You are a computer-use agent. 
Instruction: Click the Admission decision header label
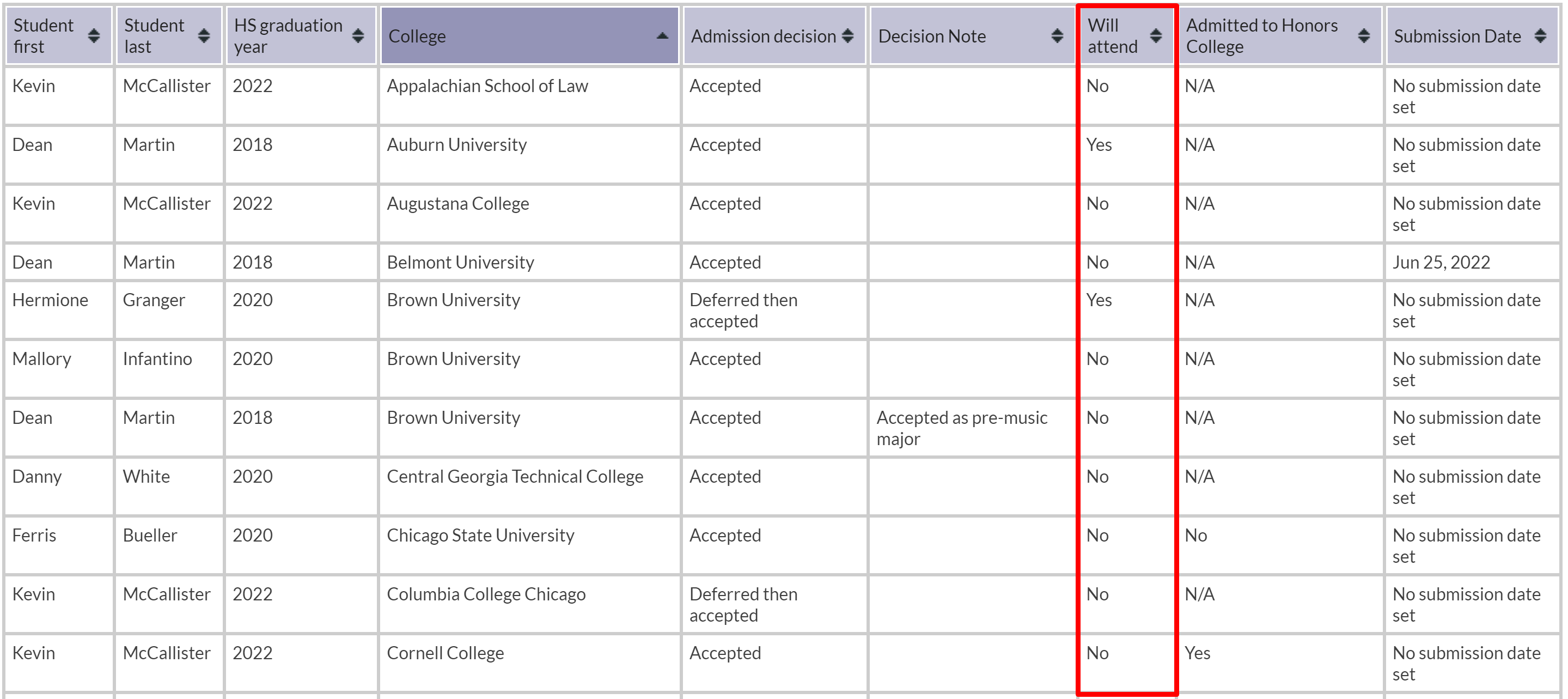tap(764, 37)
